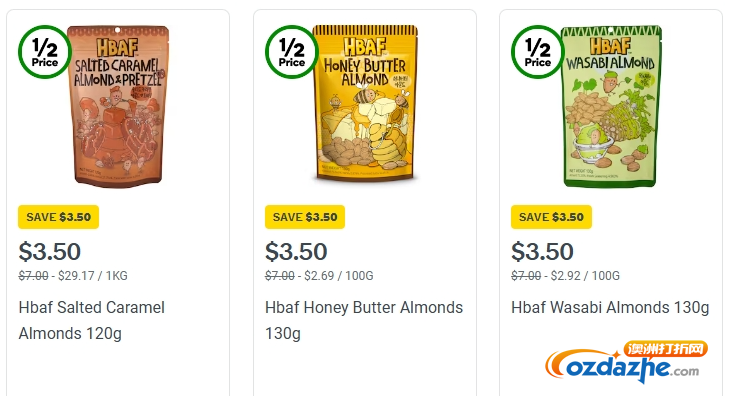Click the $3.50 price of Salted Caramel Almonds
Screen dimensions: 730x396
coord(50,252)
